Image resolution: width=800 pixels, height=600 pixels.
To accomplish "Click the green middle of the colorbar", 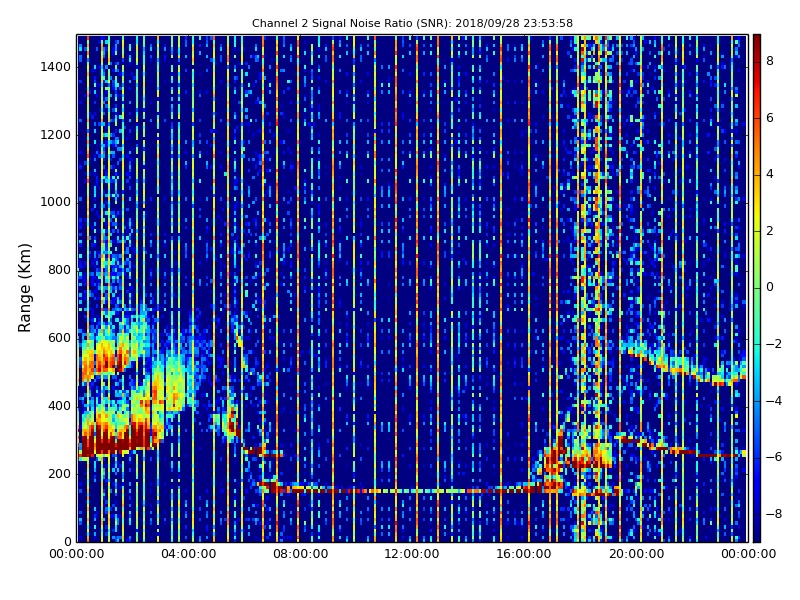I will pos(757,287).
